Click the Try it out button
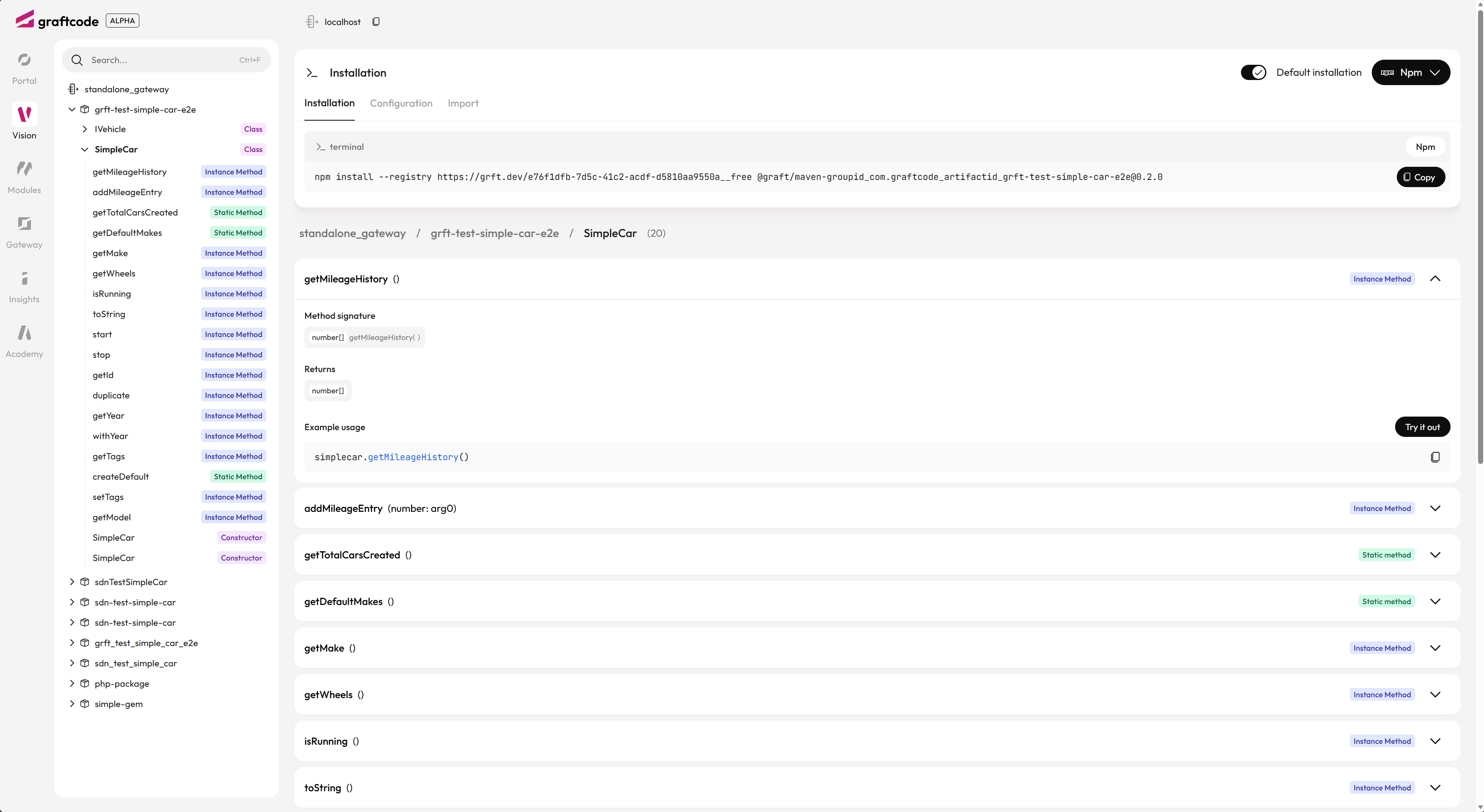This screenshot has width=1484, height=812. 1422,427
